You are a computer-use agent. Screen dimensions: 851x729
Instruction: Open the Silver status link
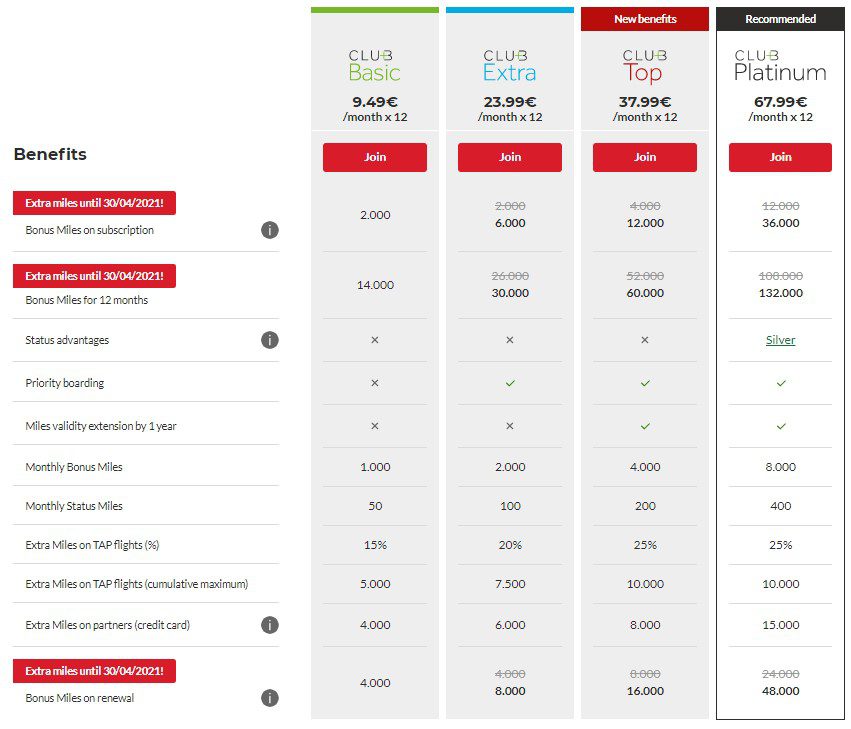coord(780,340)
